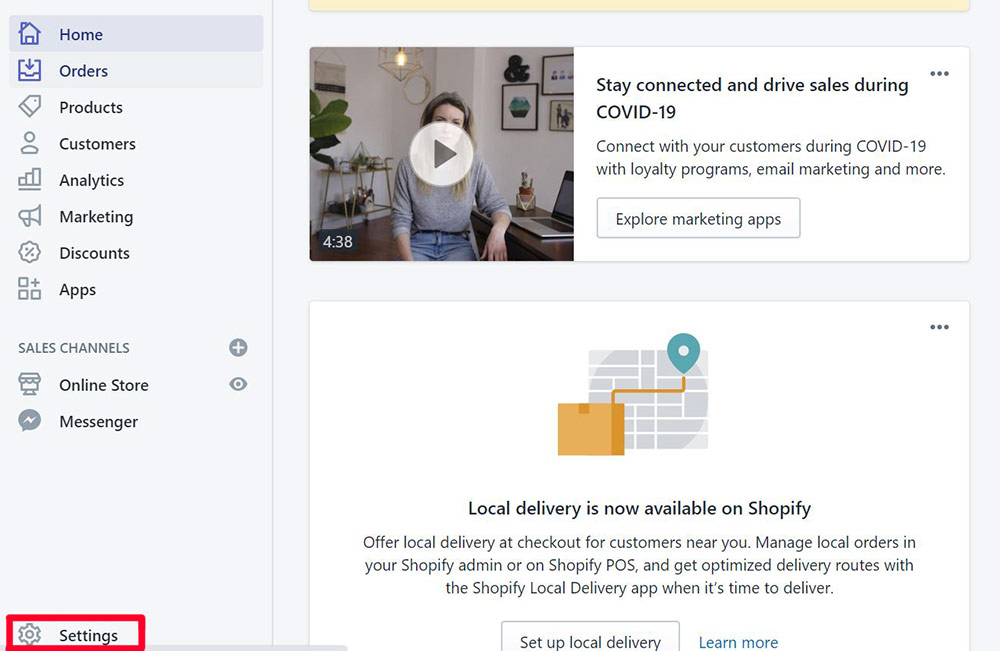Play the COVID-19 marketing video
Image resolution: width=1000 pixels, height=651 pixels.
pos(441,154)
